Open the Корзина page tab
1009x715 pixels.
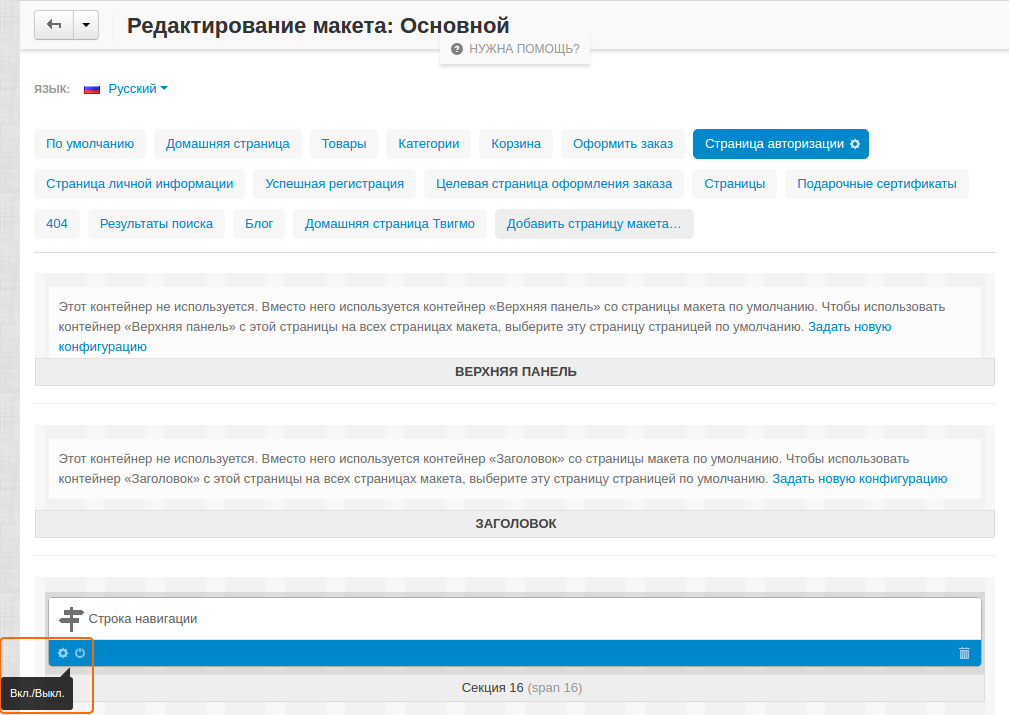pyautogui.click(x=516, y=143)
